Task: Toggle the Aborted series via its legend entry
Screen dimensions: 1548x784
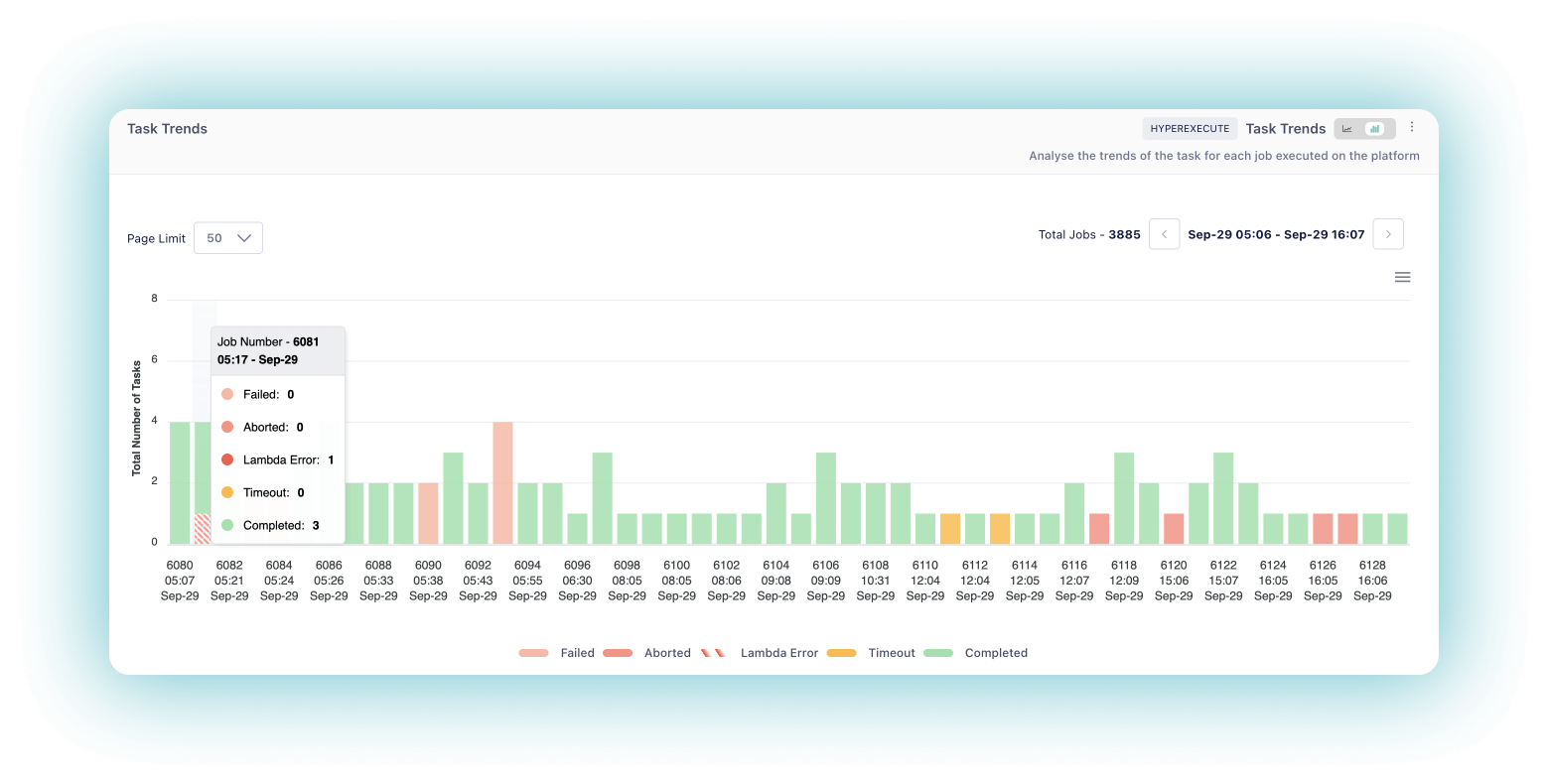Action: [666, 653]
